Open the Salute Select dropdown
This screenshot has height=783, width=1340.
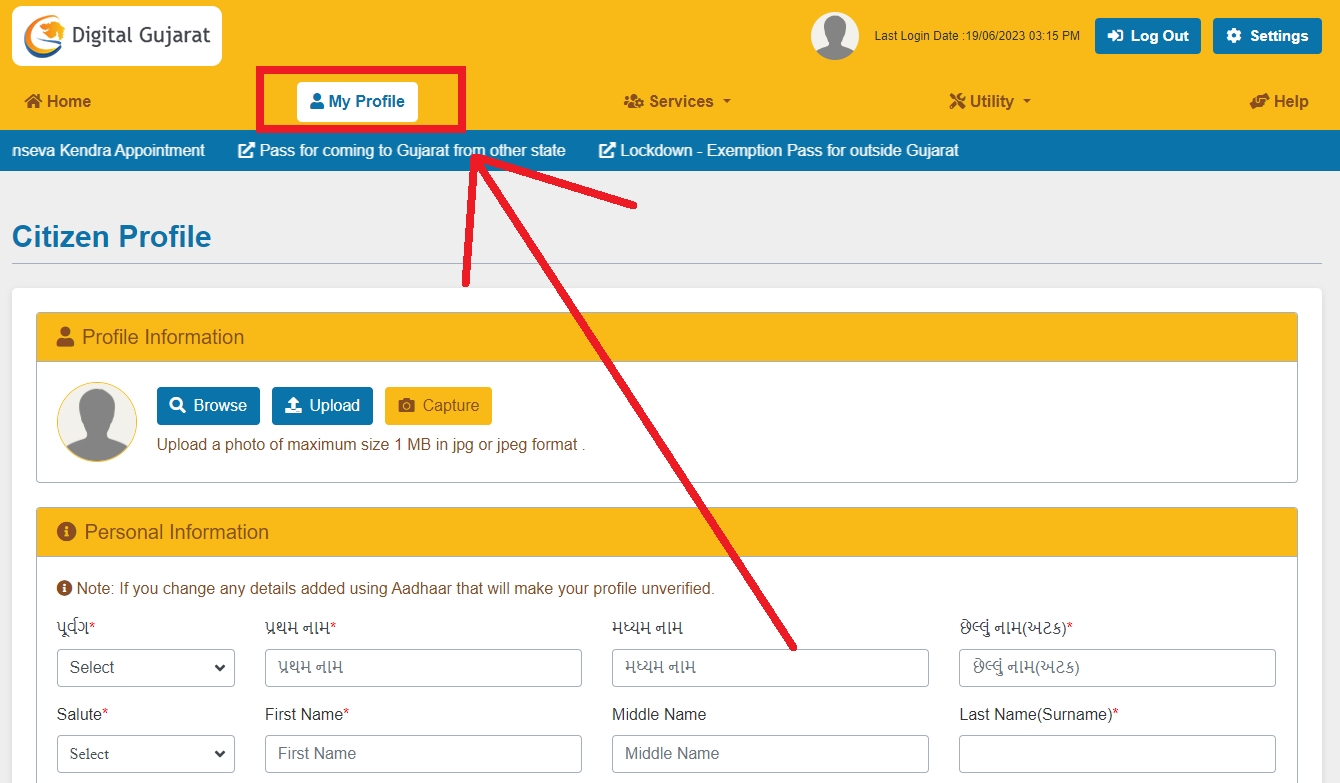tap(146, 754)
